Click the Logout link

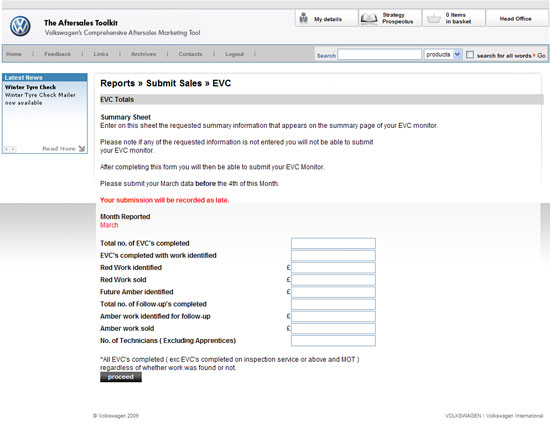[234, 54]
